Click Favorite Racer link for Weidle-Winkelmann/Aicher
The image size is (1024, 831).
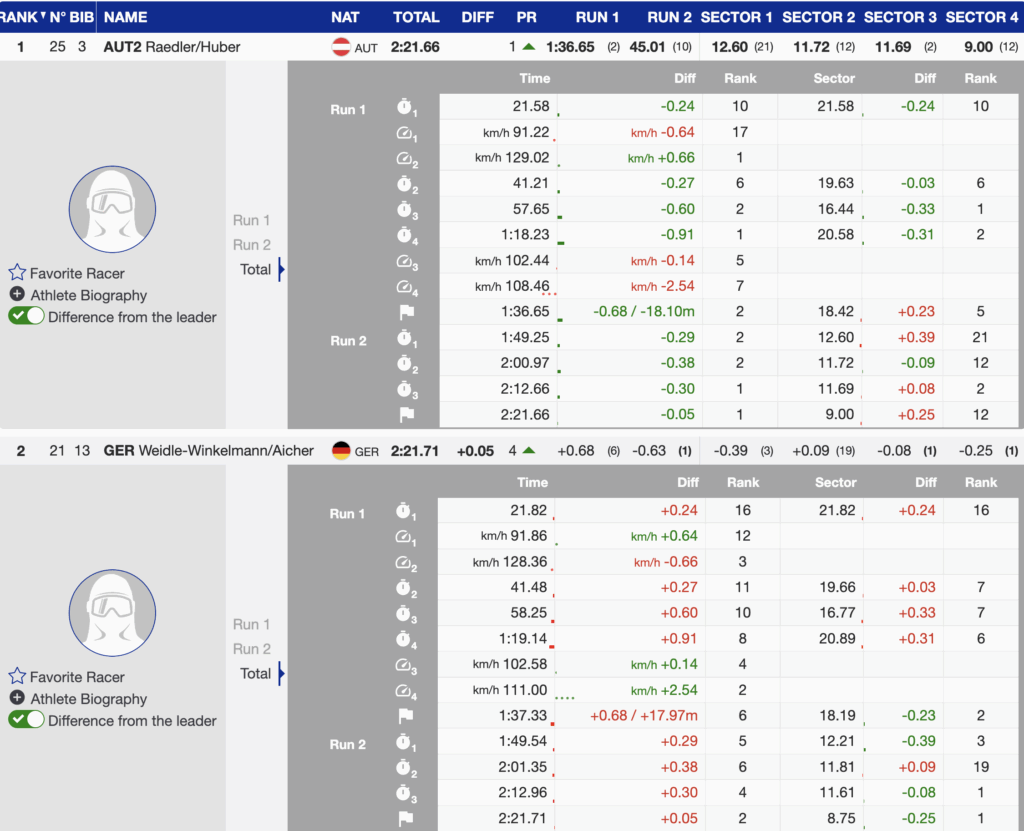click(x=77, y=677)
